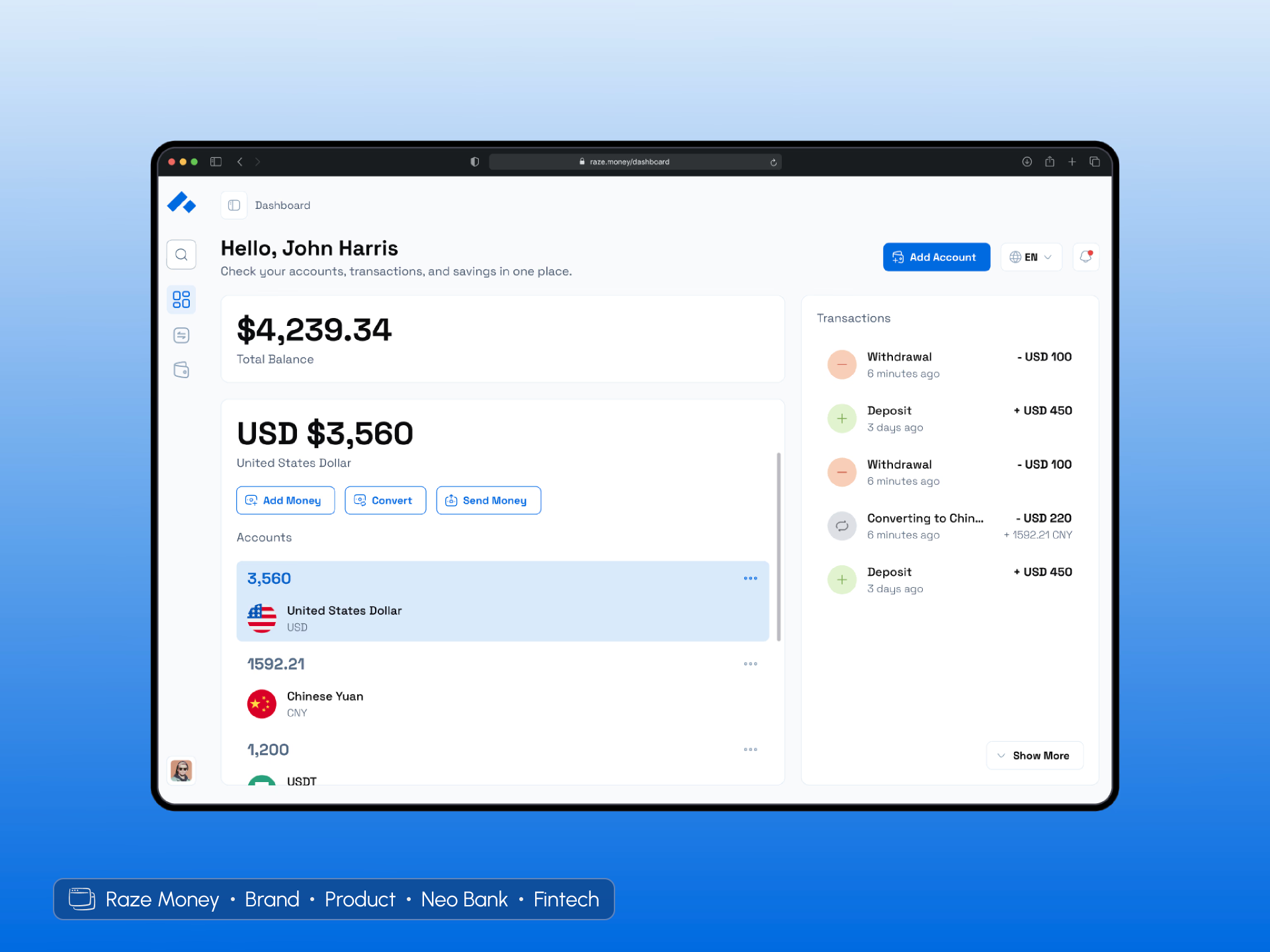Open the EN language dropdown

click(1031, 257)
